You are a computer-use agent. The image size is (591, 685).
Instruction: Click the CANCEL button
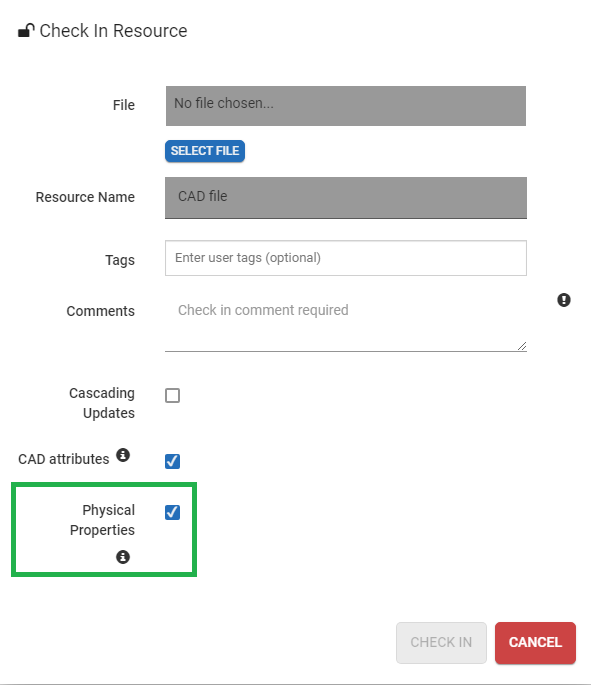(x=535, y=643)
